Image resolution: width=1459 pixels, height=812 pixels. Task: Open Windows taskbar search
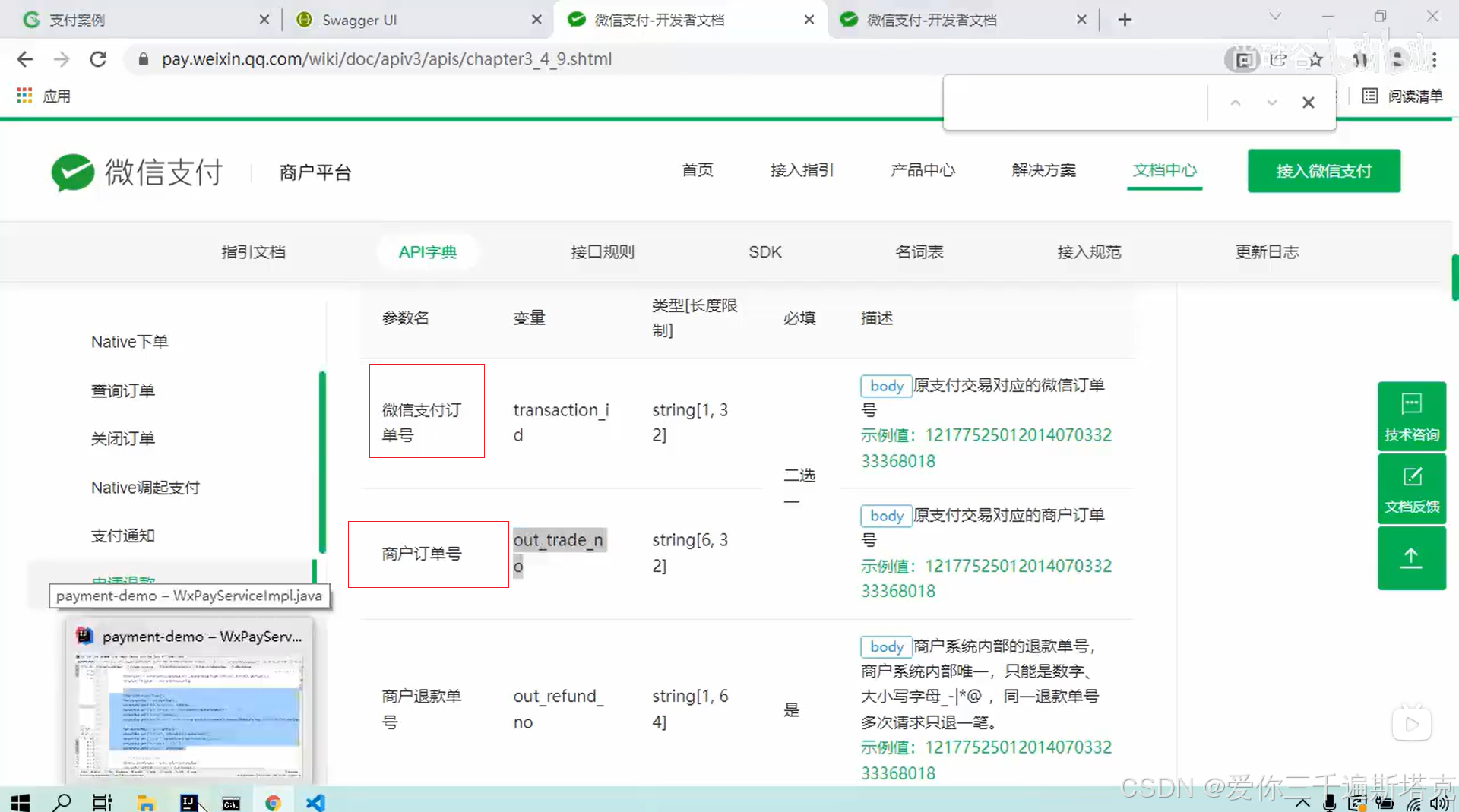point(62,801)
